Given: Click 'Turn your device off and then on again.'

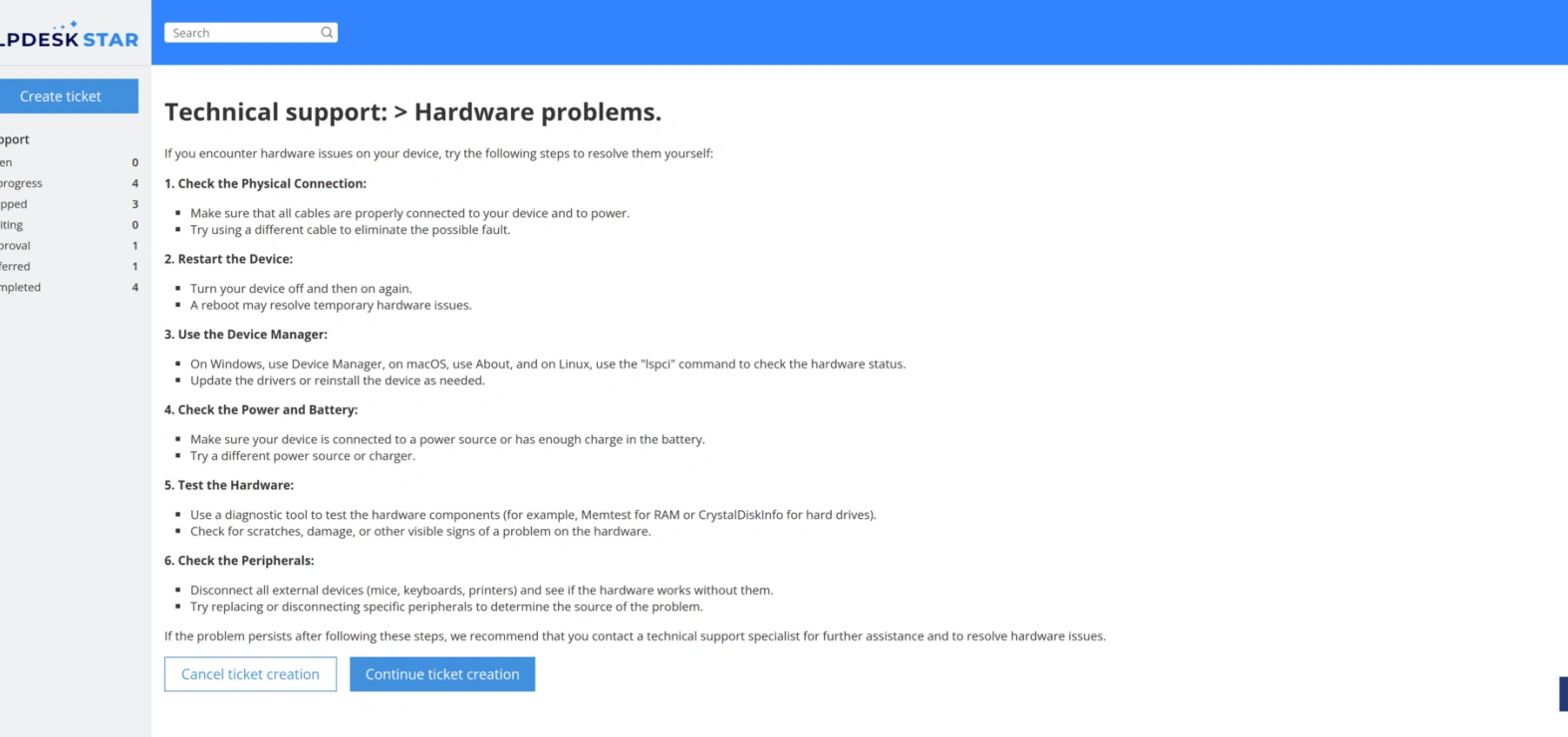Looking at the screenshot, I should pos(301,289).
